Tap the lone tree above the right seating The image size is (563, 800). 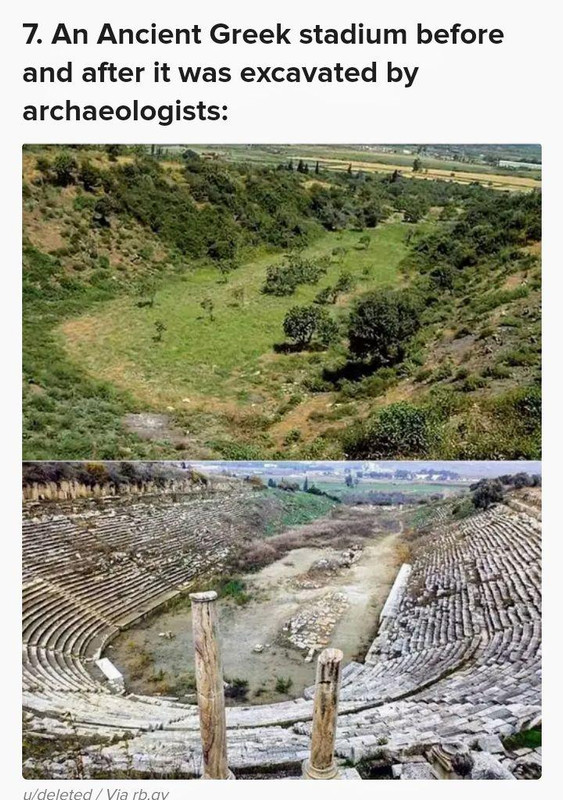(487, 493)
